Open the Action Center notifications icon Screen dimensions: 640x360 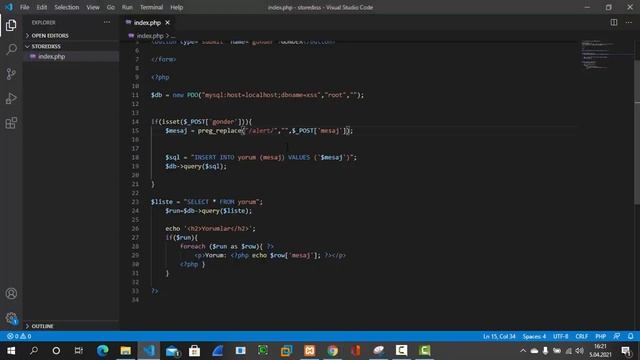tap(627, 351)
